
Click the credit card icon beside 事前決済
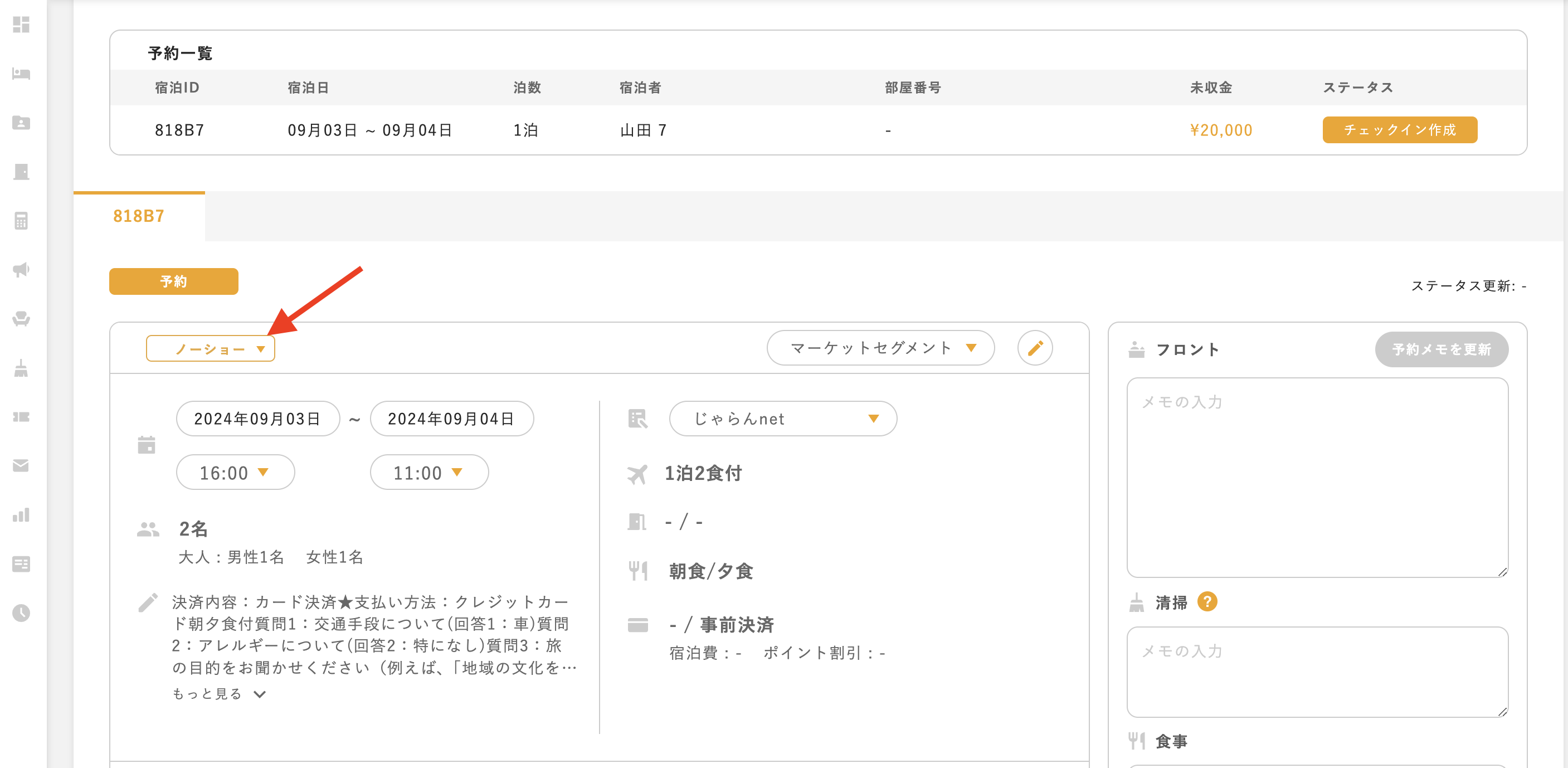point(638,625)
